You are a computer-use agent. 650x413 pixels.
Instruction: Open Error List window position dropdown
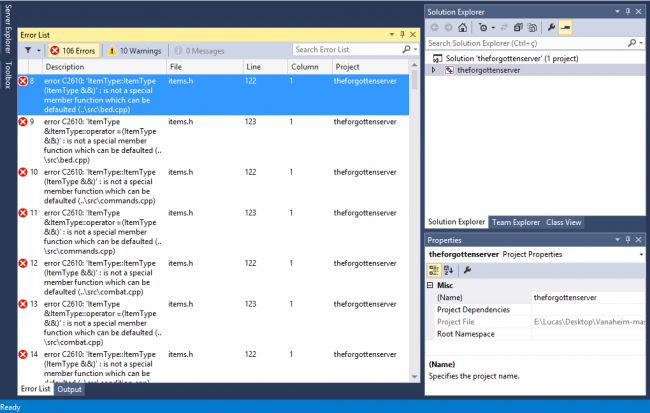pyautogui.click(x=392, y=34)
